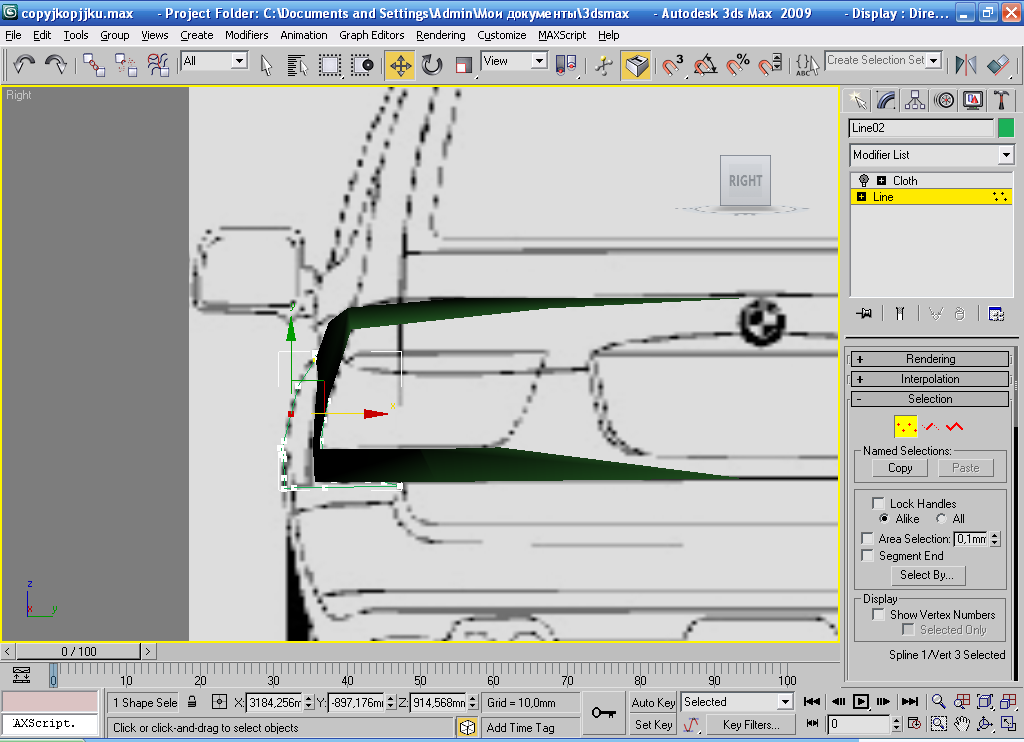
Task: Enable the Lock Handles checkbox
Action: [879, 503]
